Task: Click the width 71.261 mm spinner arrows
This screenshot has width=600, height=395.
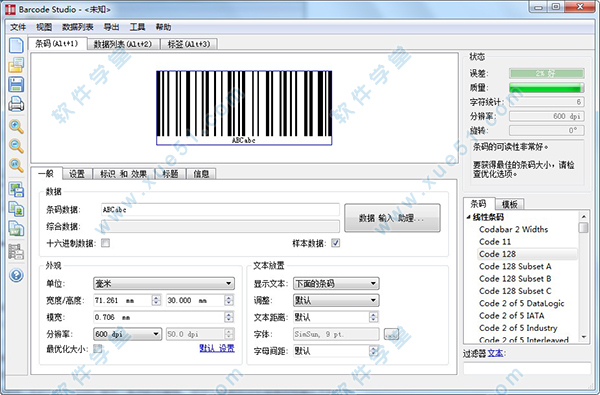Action: (156, 300)
